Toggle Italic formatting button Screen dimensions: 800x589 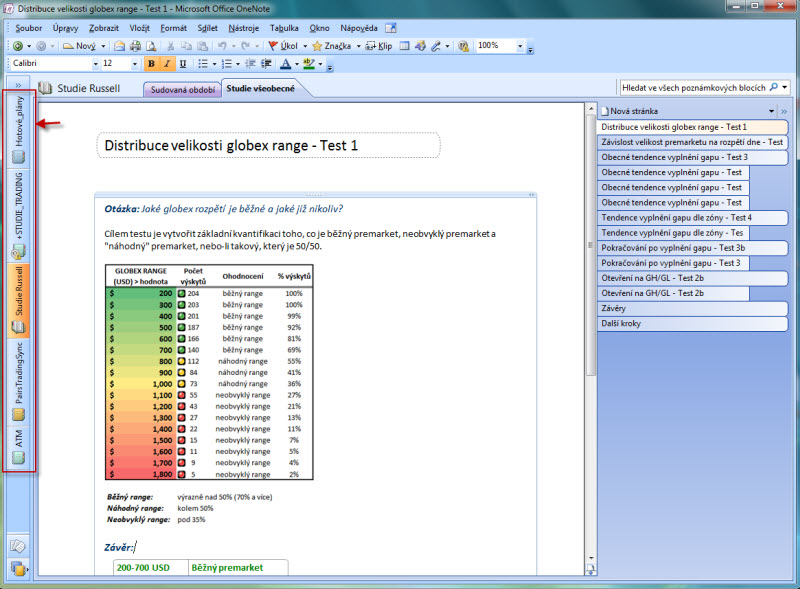(167, 64)
